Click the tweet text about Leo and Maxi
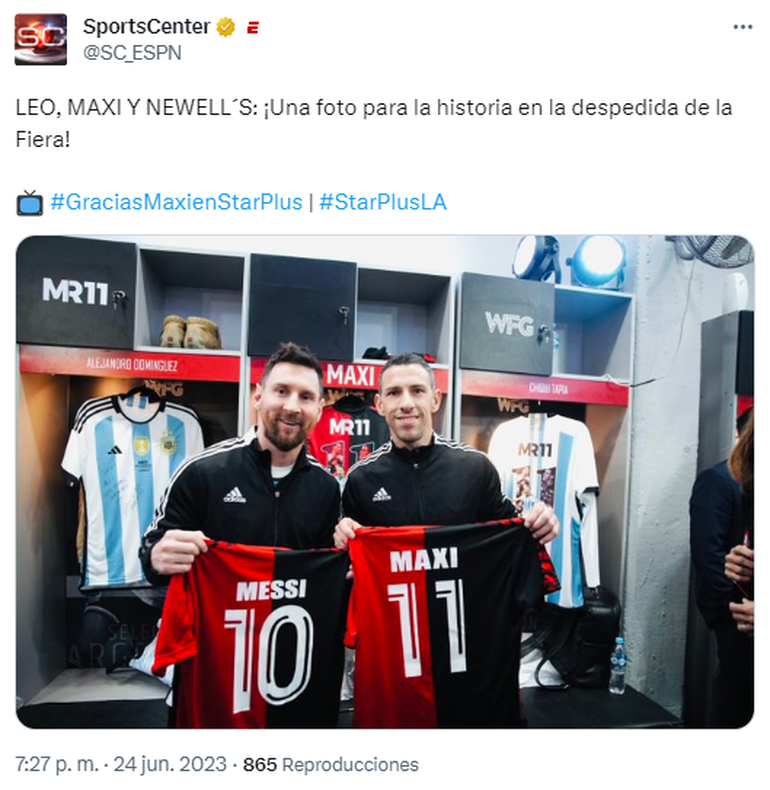Image resolution: width=770 pixels, height=790 pixels. tap(373, 123)
